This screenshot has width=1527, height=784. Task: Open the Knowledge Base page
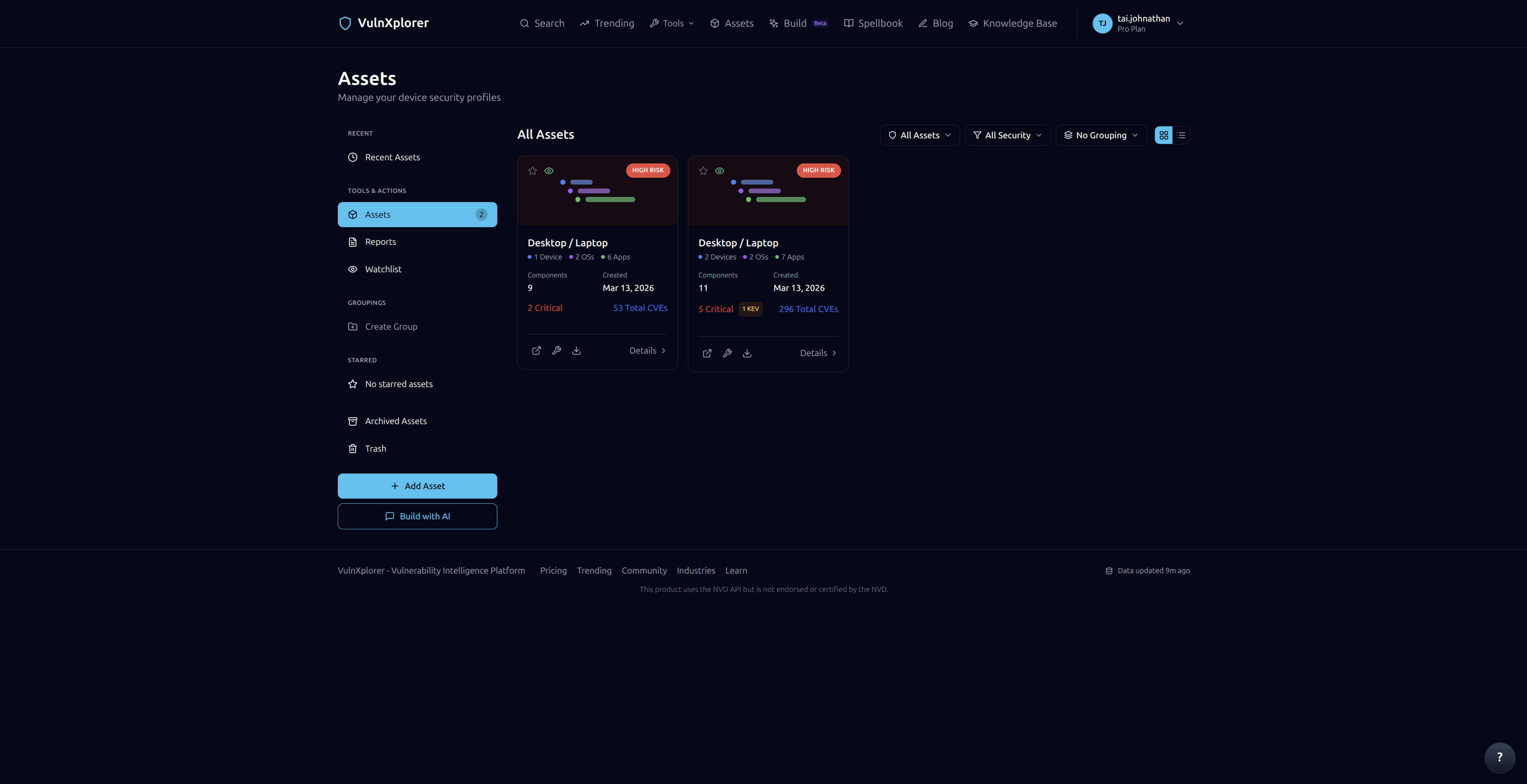(x=1013, y=23)
